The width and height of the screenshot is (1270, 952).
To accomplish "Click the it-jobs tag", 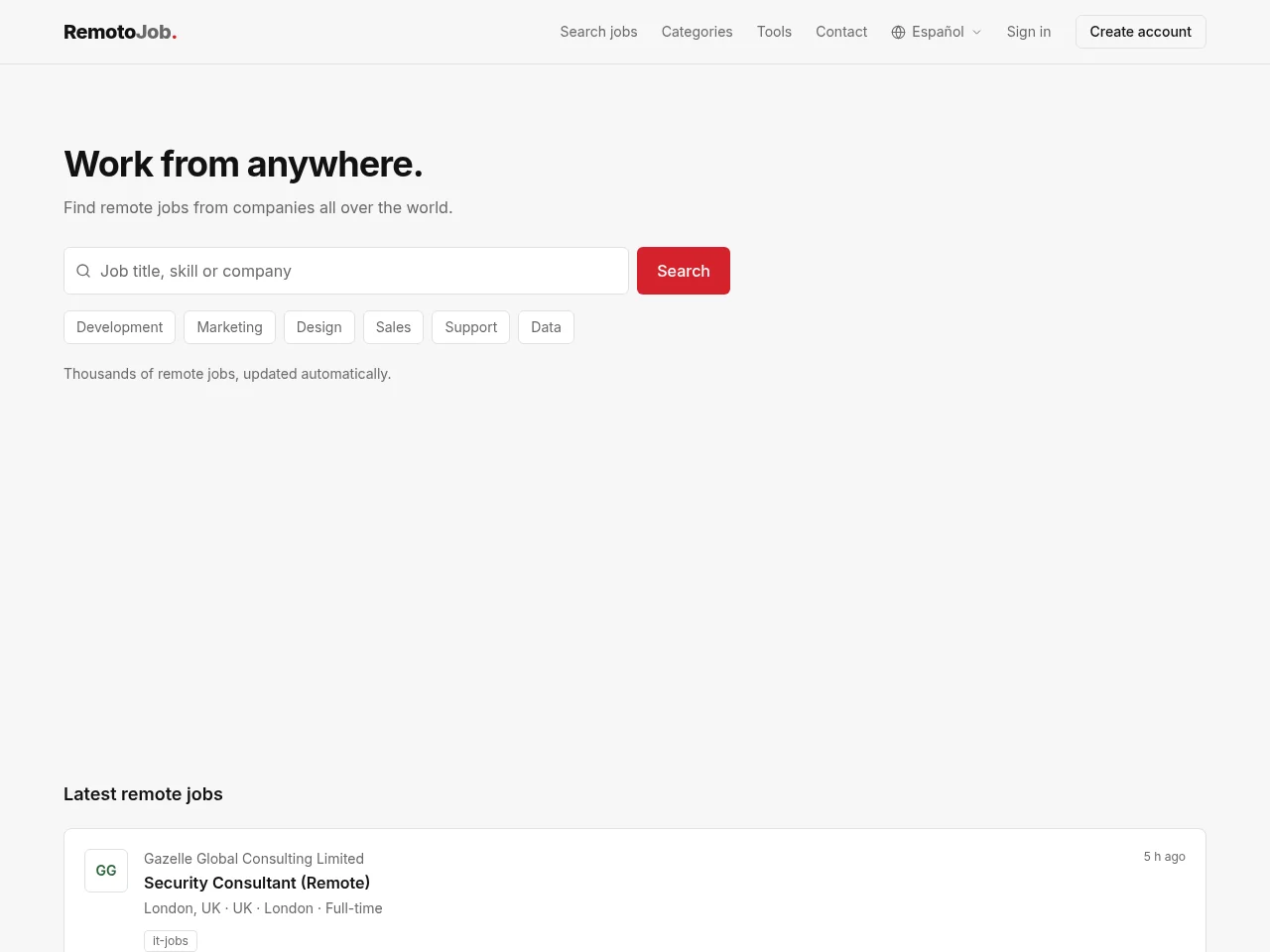I will click(x=171, y=941).
